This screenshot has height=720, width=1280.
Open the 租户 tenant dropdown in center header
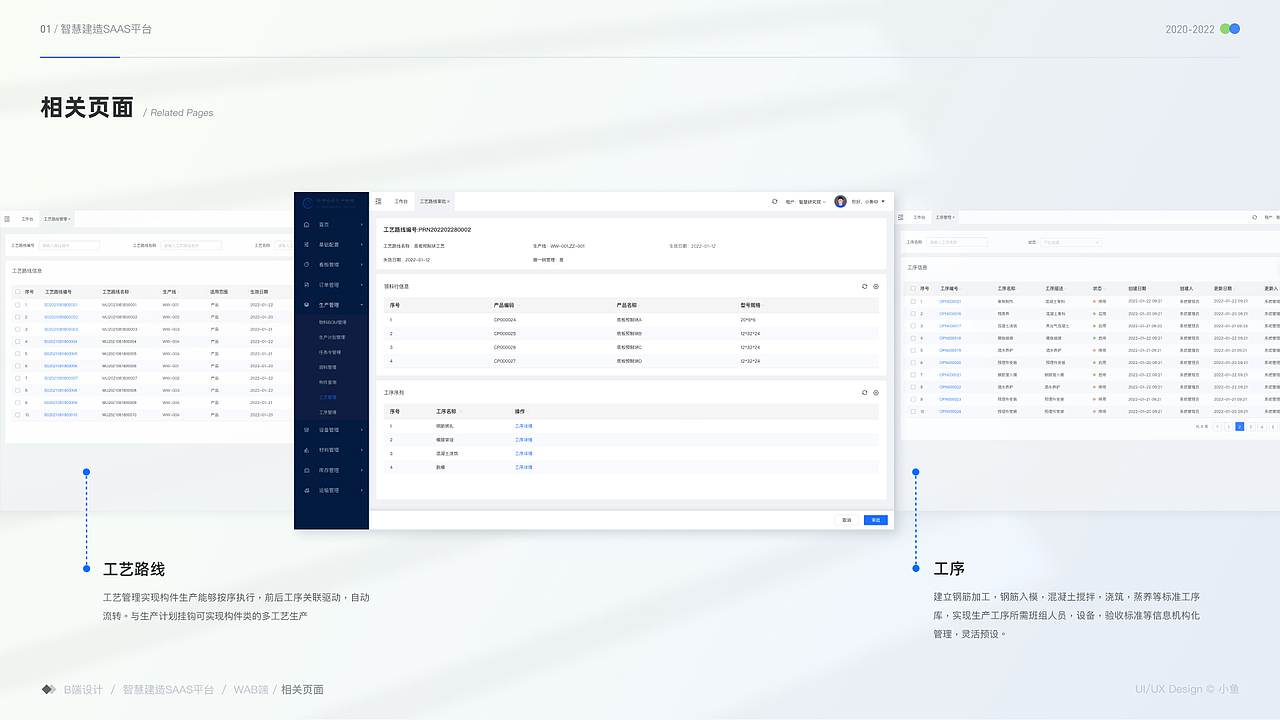click(x=805, y=202)
